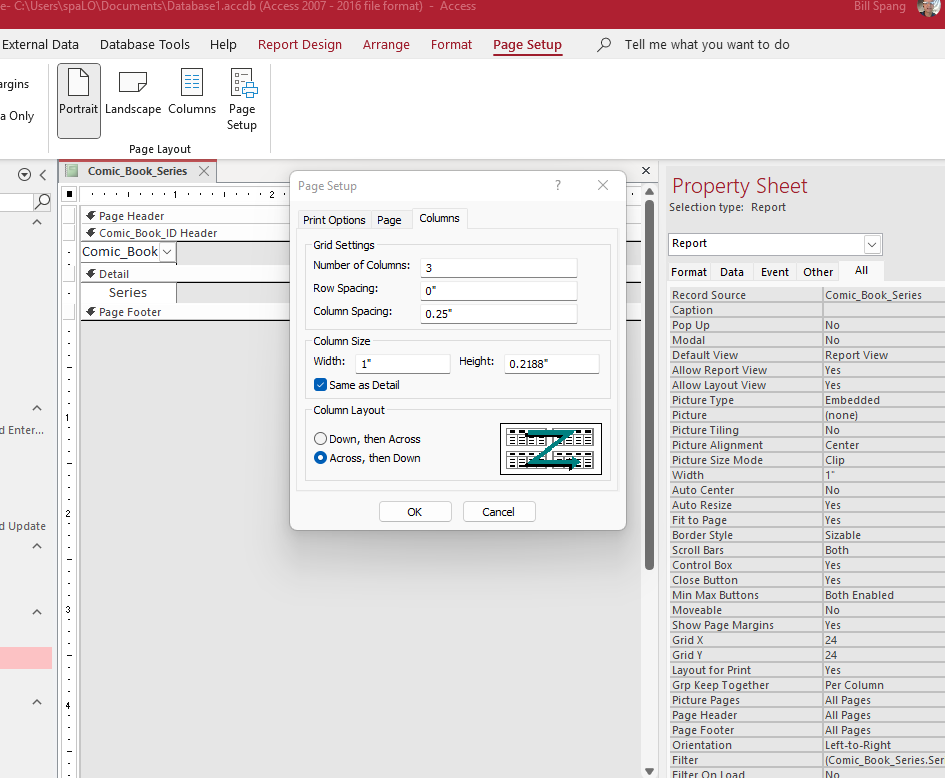
Task: Cancel the Page Setup dialog
Action: 498,512
